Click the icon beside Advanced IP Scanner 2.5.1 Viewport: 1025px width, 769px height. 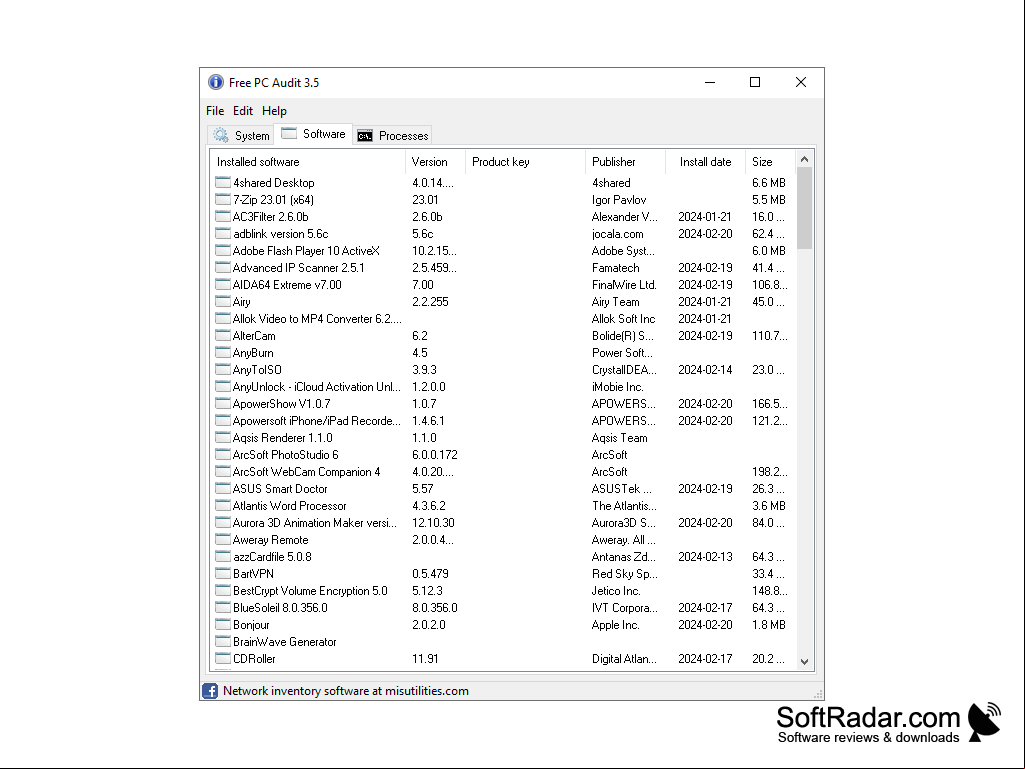tap(223, 267)
